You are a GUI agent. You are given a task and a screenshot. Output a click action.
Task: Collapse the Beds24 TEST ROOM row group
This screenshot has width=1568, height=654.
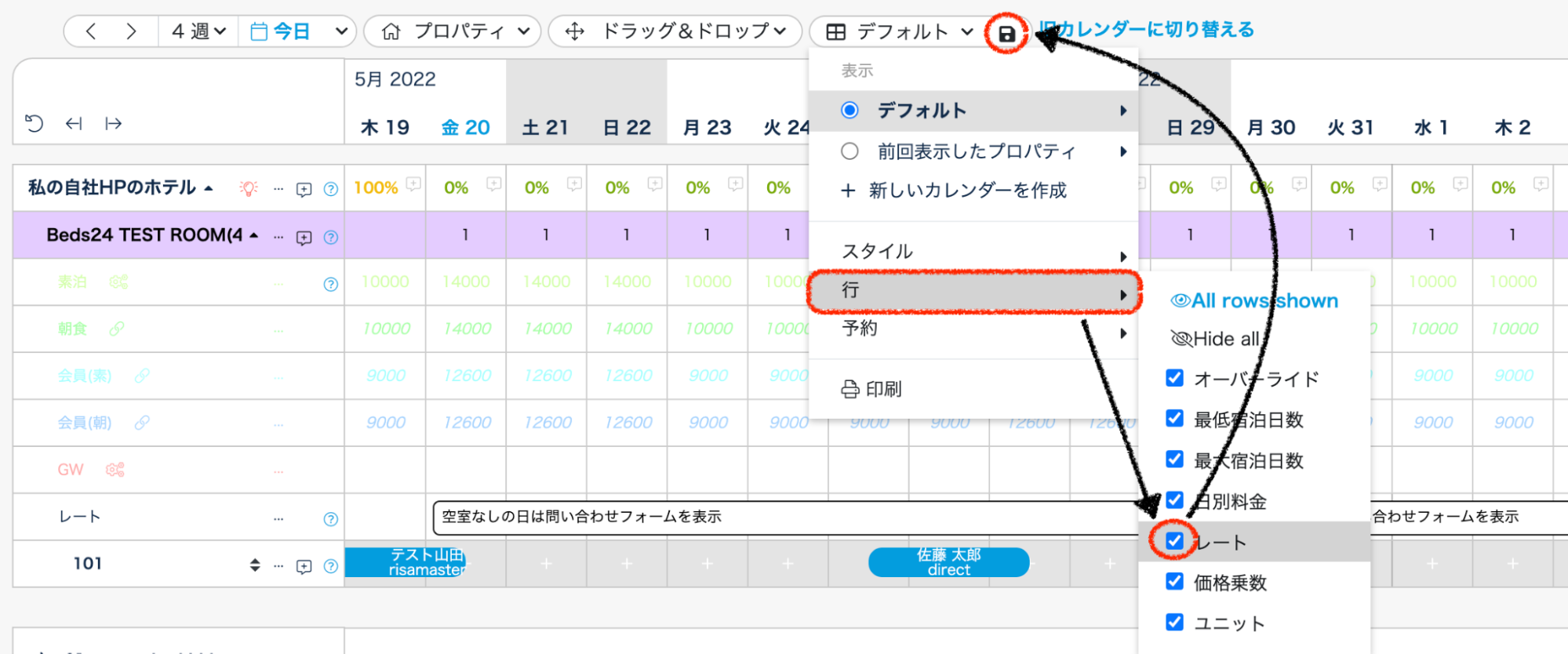pos(254,235)
